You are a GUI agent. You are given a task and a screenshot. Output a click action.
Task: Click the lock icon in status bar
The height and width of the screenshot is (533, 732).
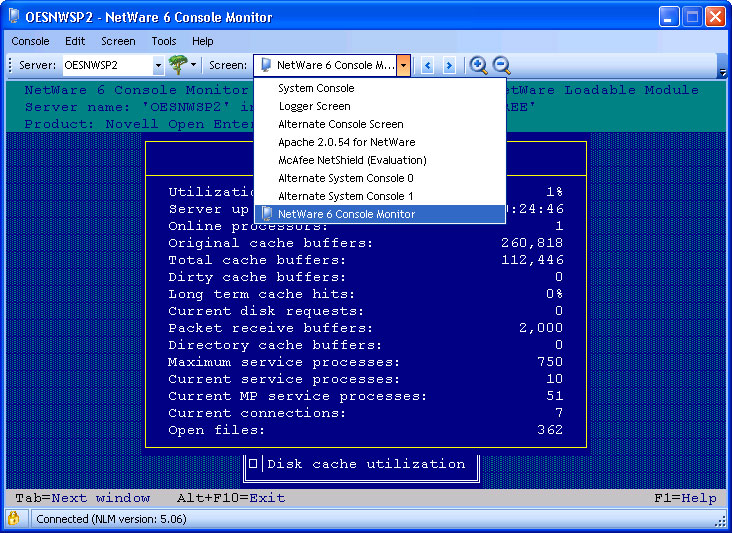coord(14,518)
